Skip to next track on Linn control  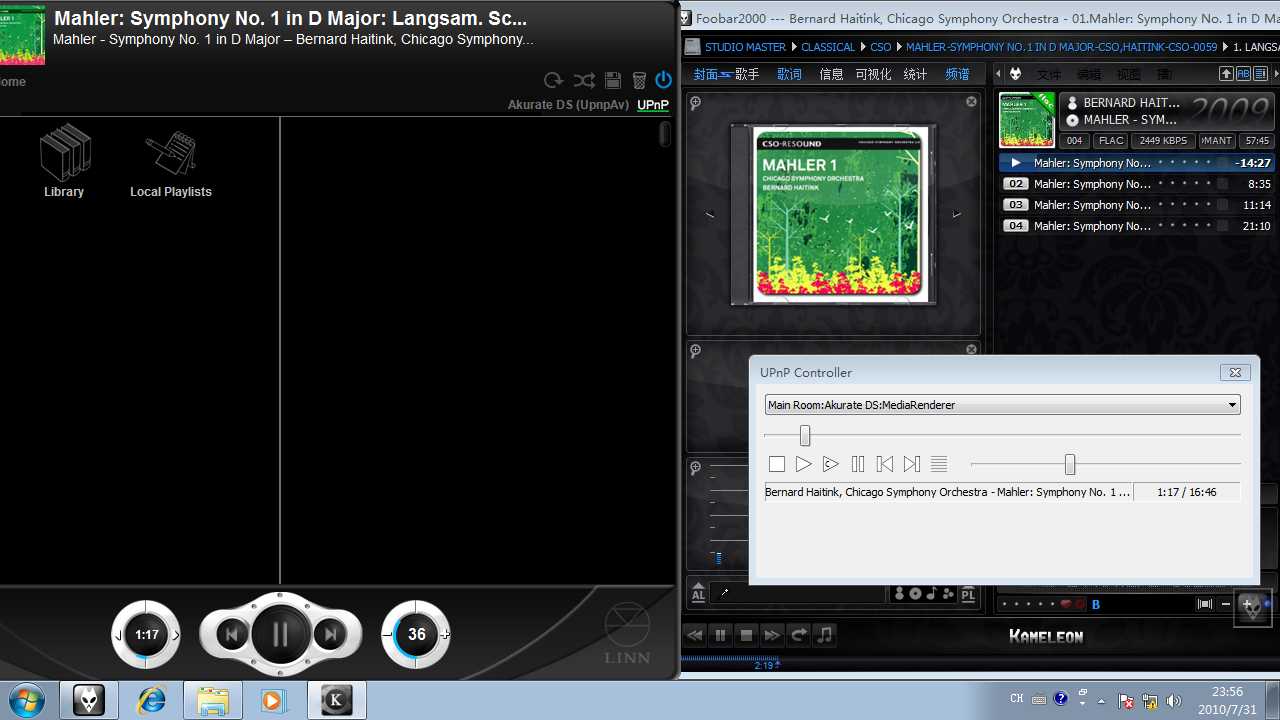point(329,634)
